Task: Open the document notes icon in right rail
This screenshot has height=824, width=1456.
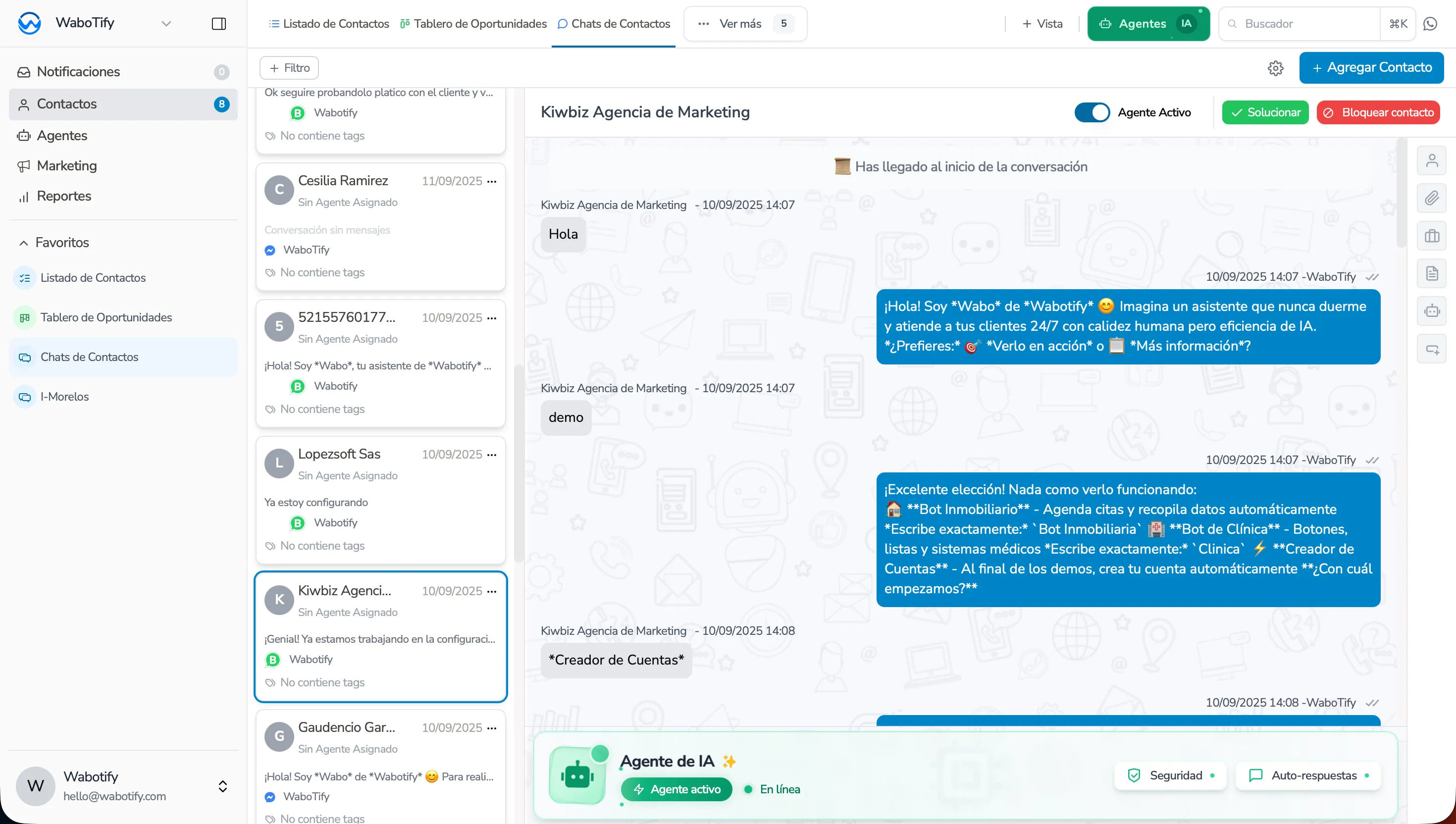Action: coord(1431,273)
